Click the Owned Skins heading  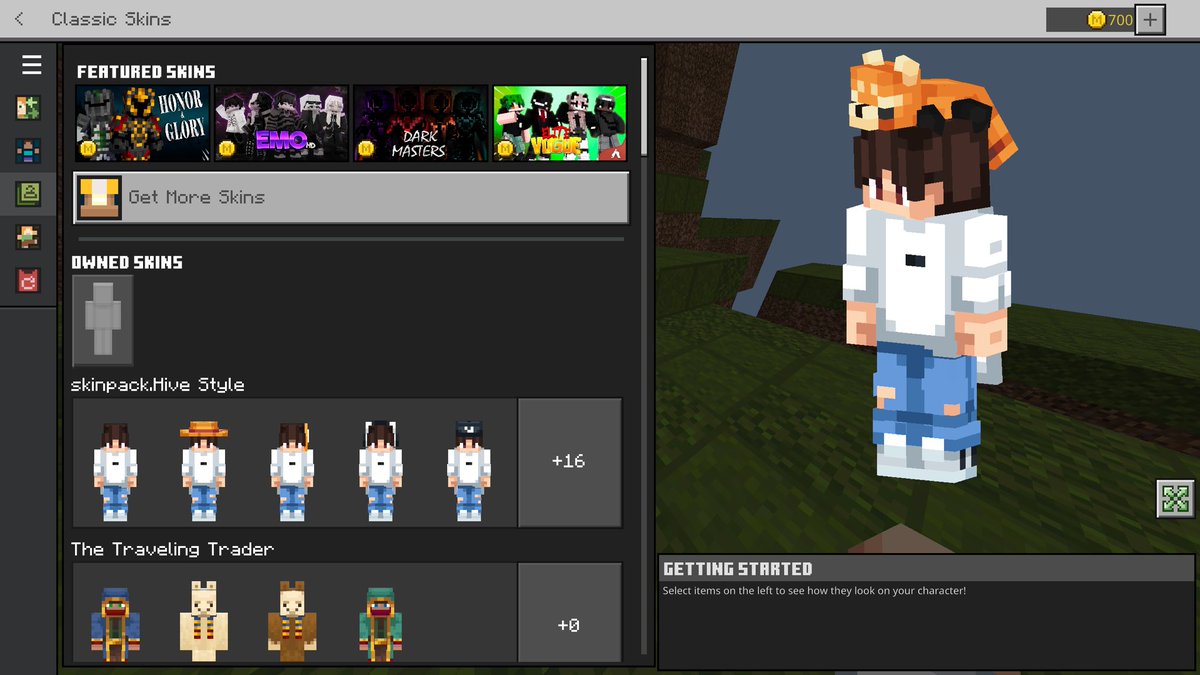127,263
